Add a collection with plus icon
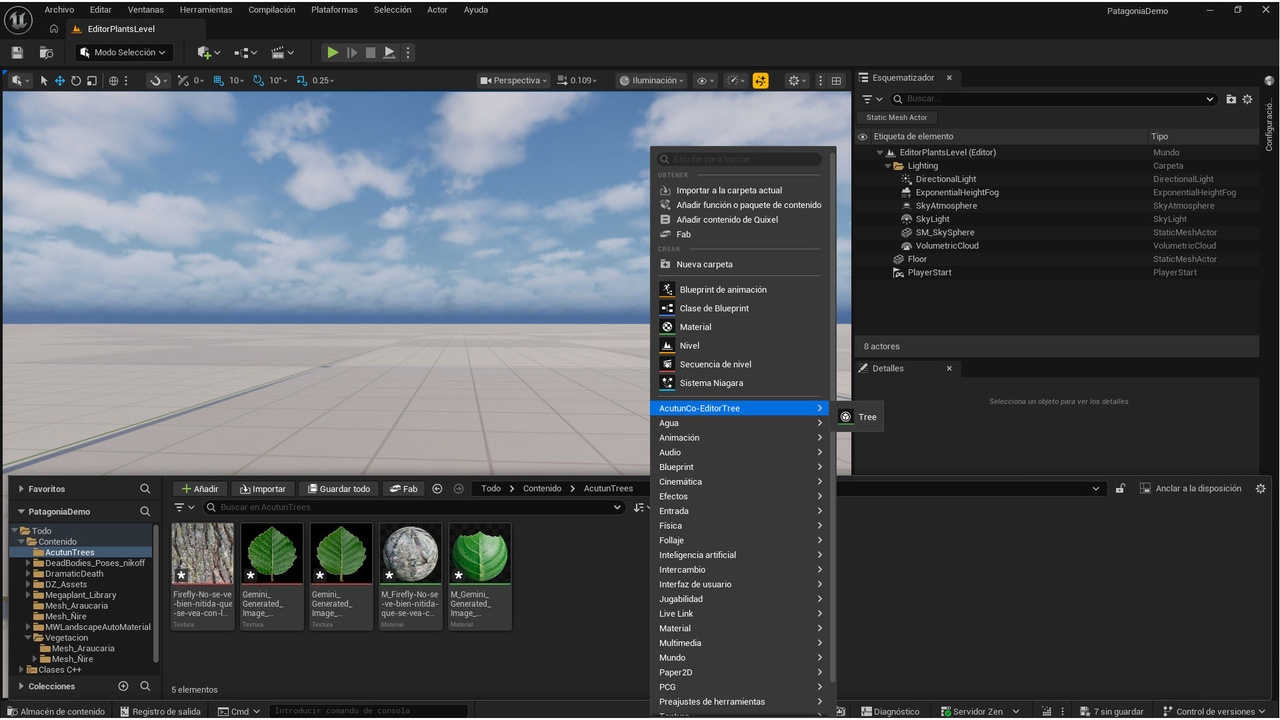The width and height of the screenshot is (1280, 720). click(123, 686)
